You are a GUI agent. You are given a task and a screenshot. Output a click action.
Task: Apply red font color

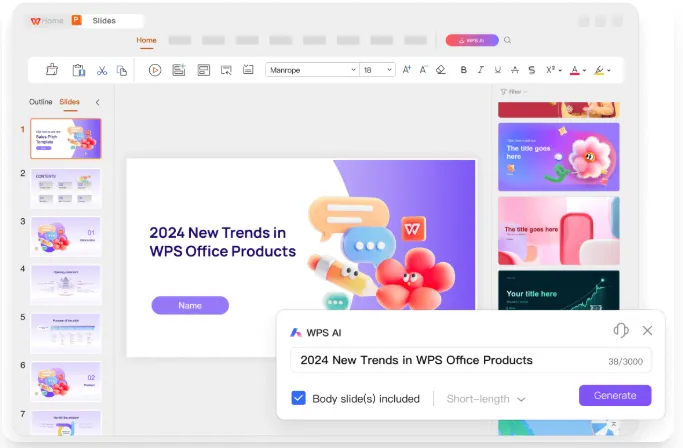pos(575,70)
